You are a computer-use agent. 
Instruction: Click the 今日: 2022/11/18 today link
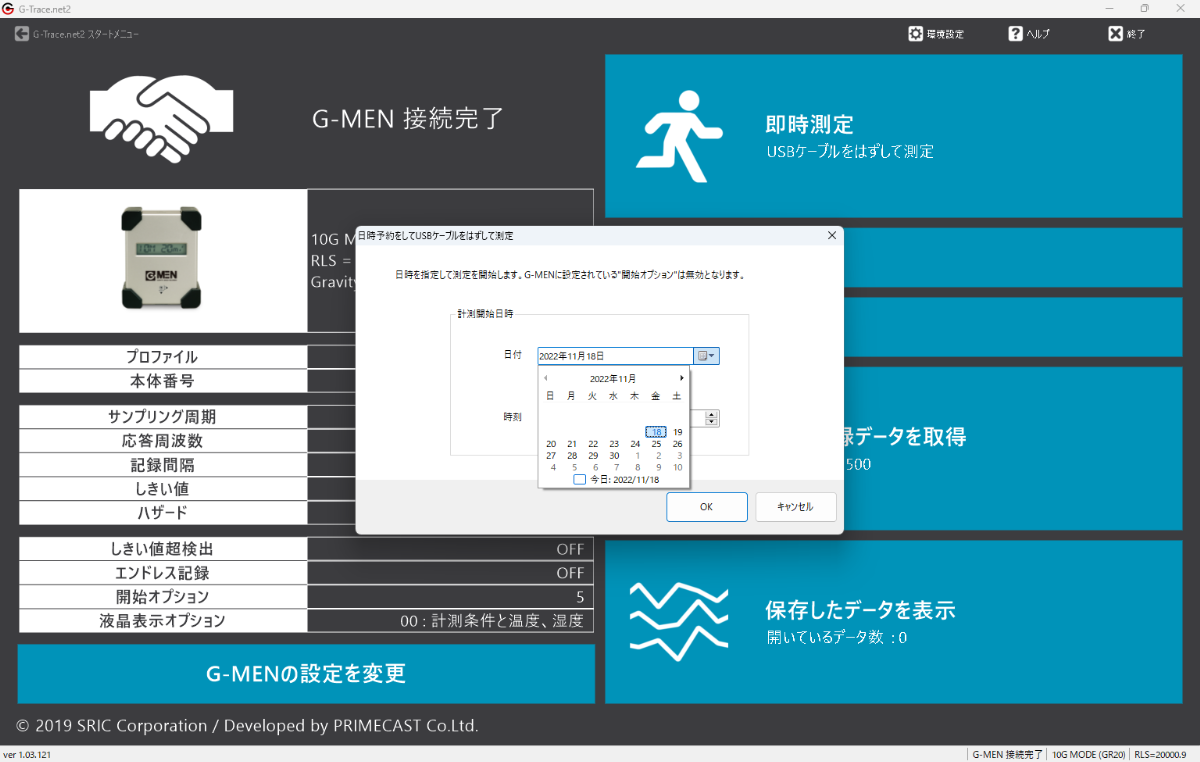click(x=624, y=480)
